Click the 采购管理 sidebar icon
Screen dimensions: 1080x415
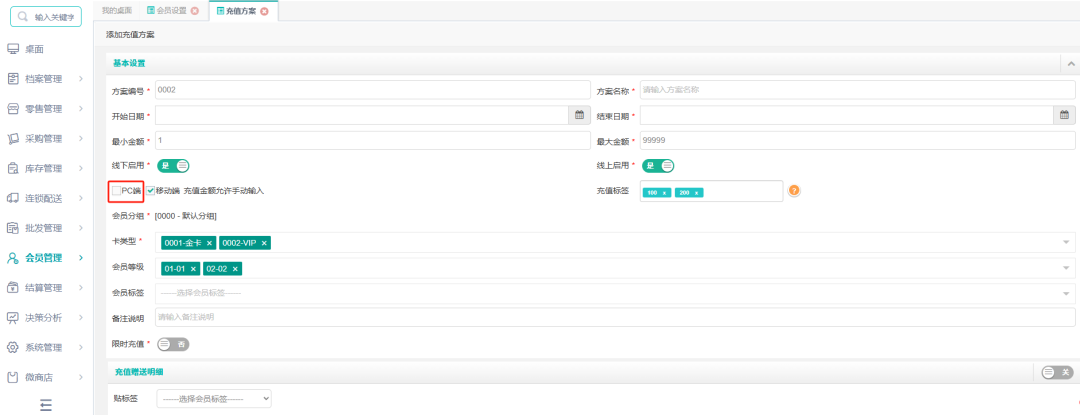point(12,139)
